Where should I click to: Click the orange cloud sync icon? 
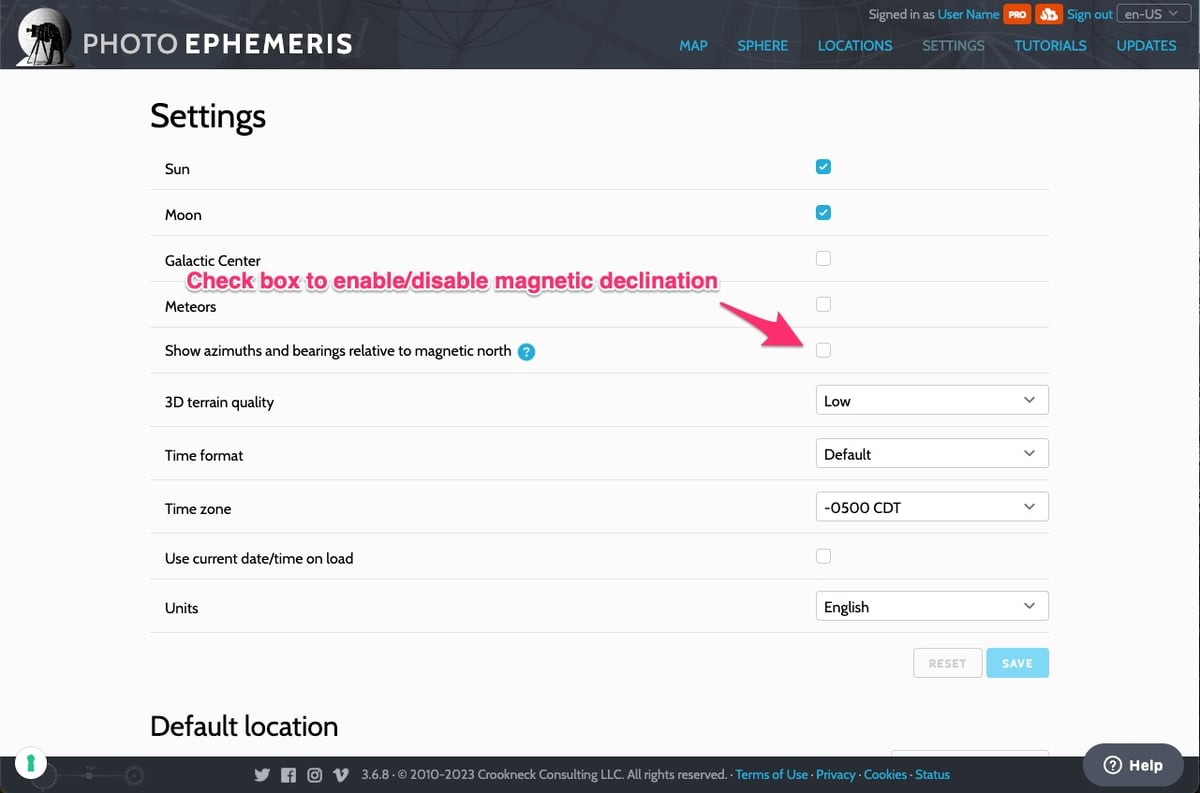pos(1048,15)
